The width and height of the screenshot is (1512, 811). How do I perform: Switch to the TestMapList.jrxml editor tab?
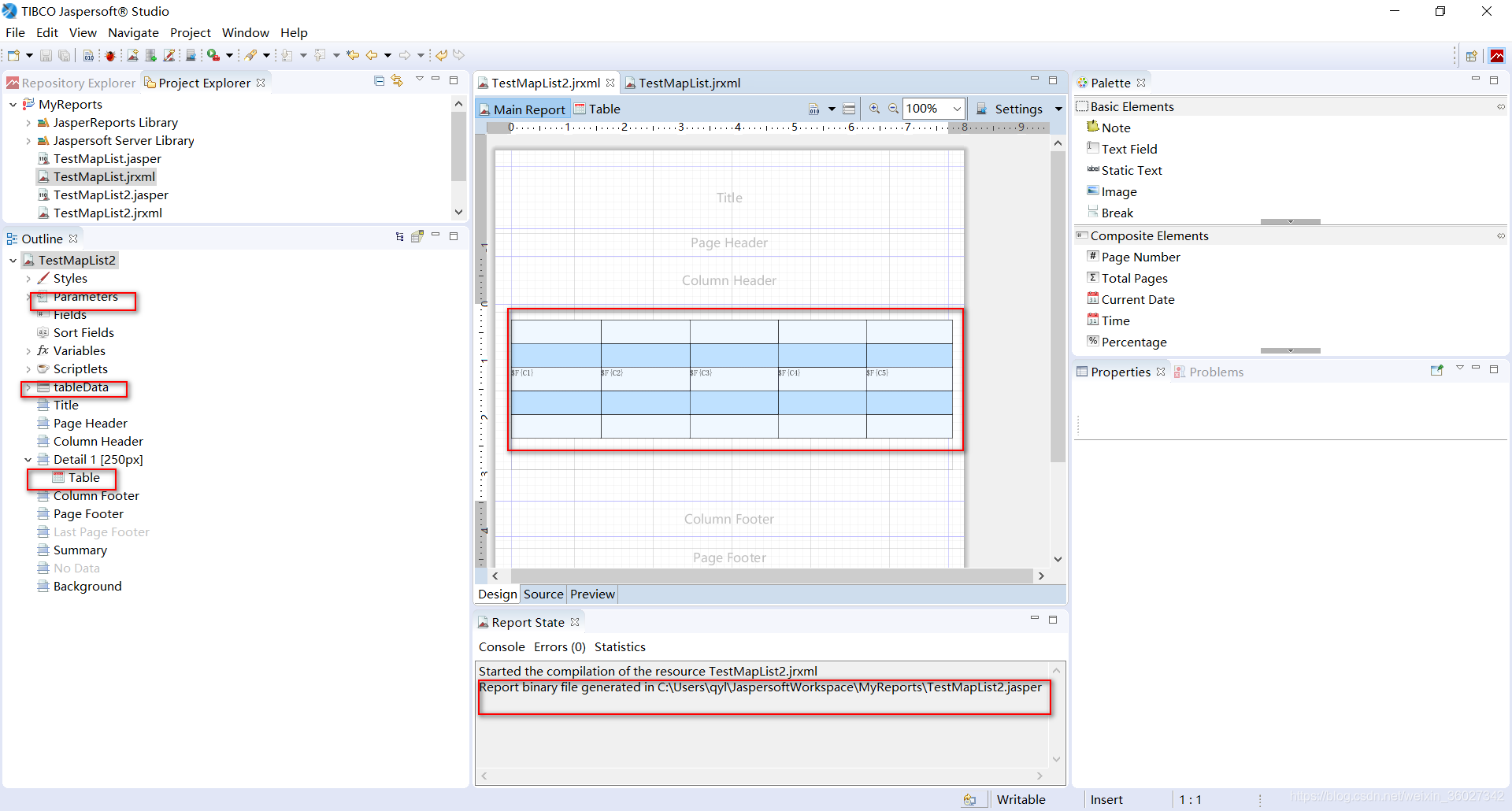point(682,83)
